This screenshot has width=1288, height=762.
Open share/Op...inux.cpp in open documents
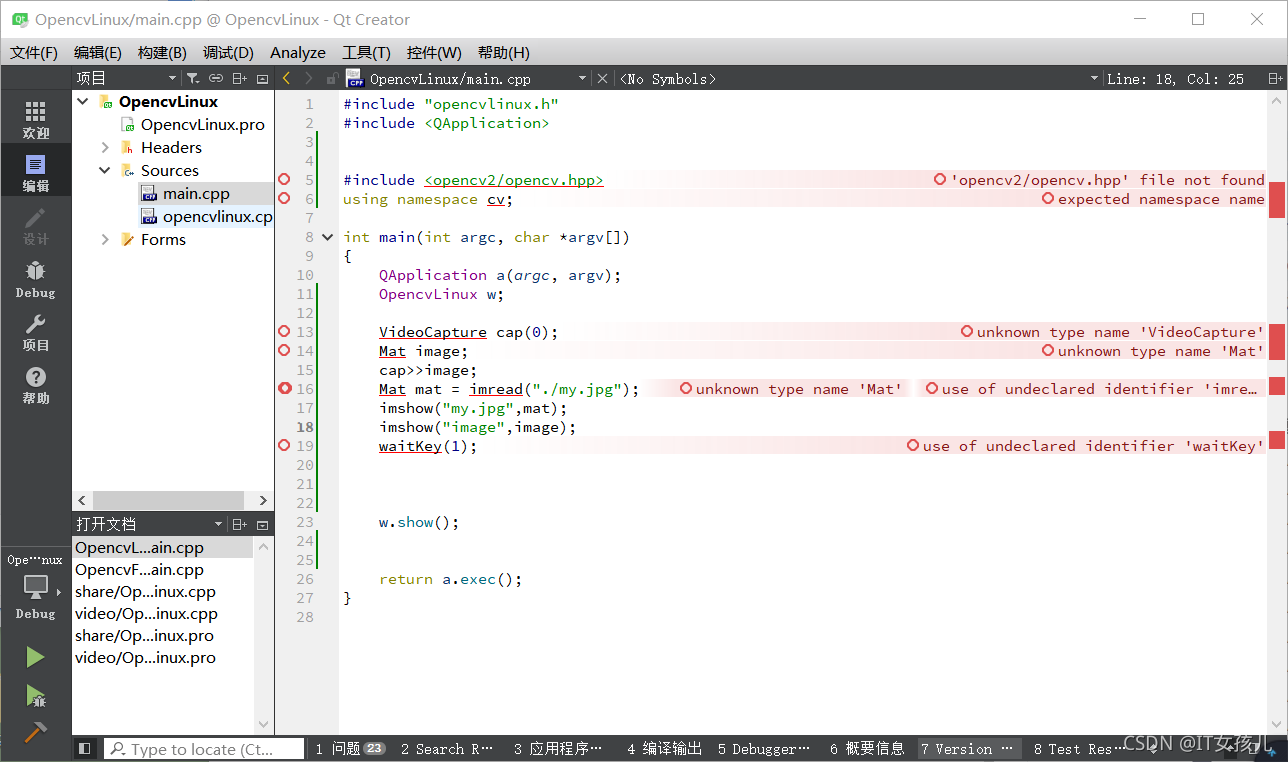(x=145, y=591)
